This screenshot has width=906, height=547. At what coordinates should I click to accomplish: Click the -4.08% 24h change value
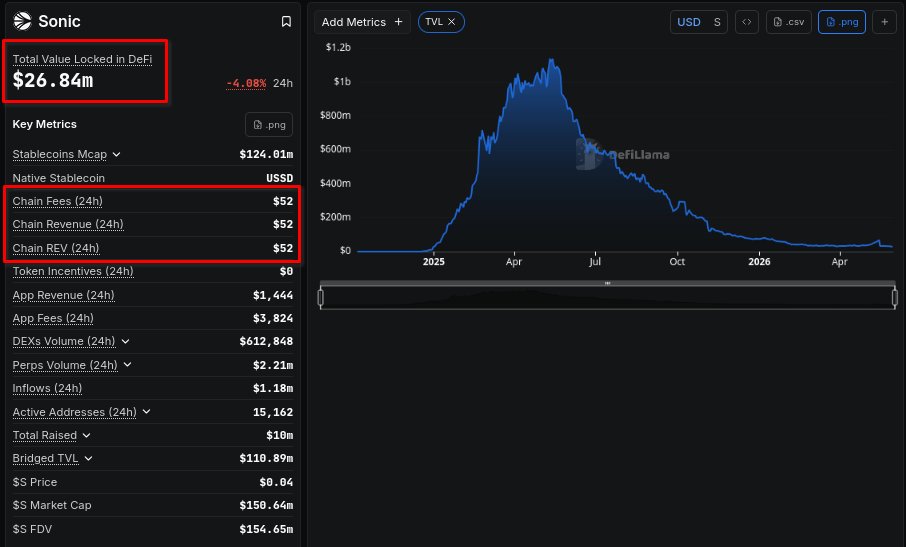click(x=246, y=83)
